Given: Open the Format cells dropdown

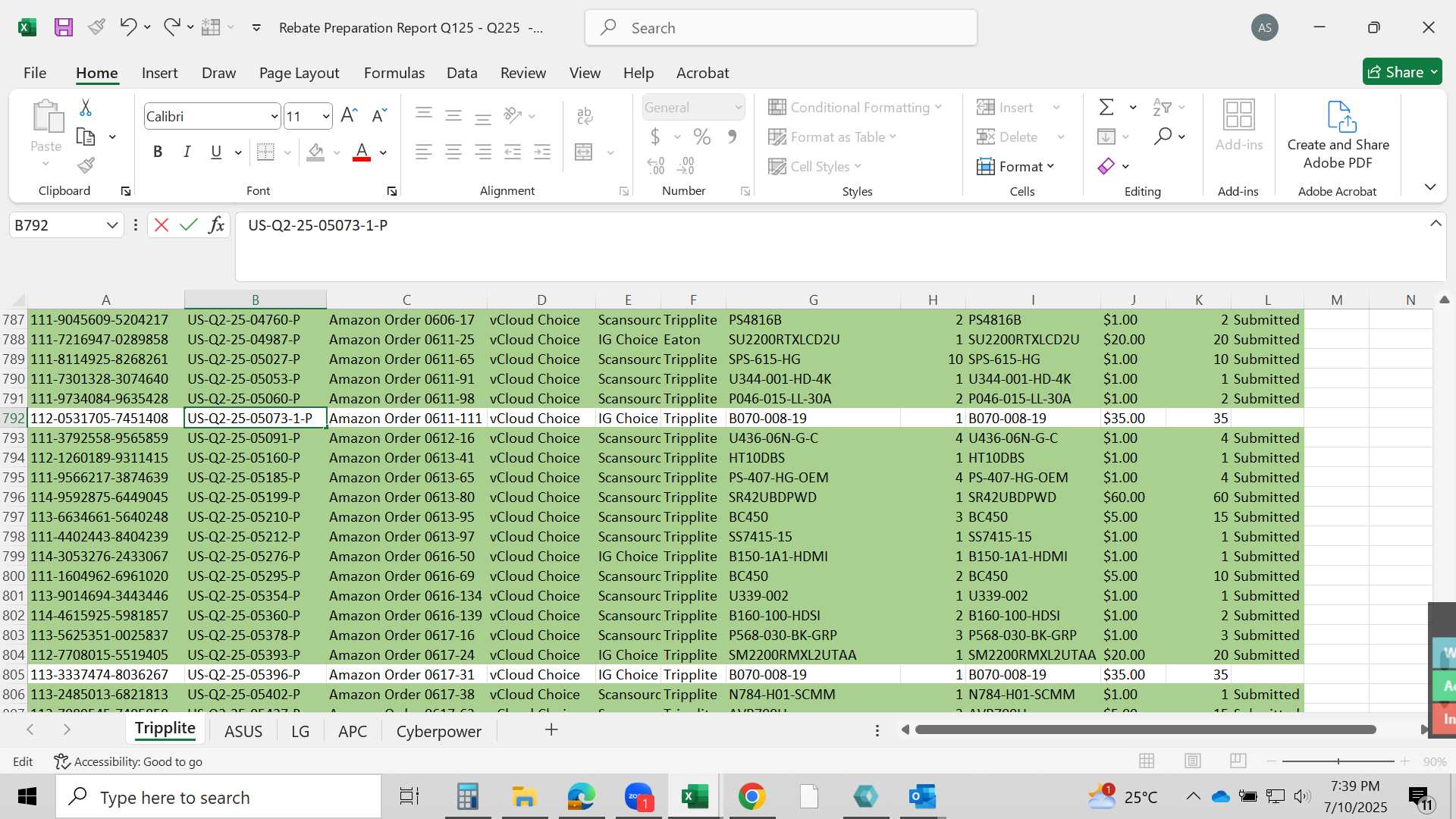Looking at the screenshot, I should 1015,166.
